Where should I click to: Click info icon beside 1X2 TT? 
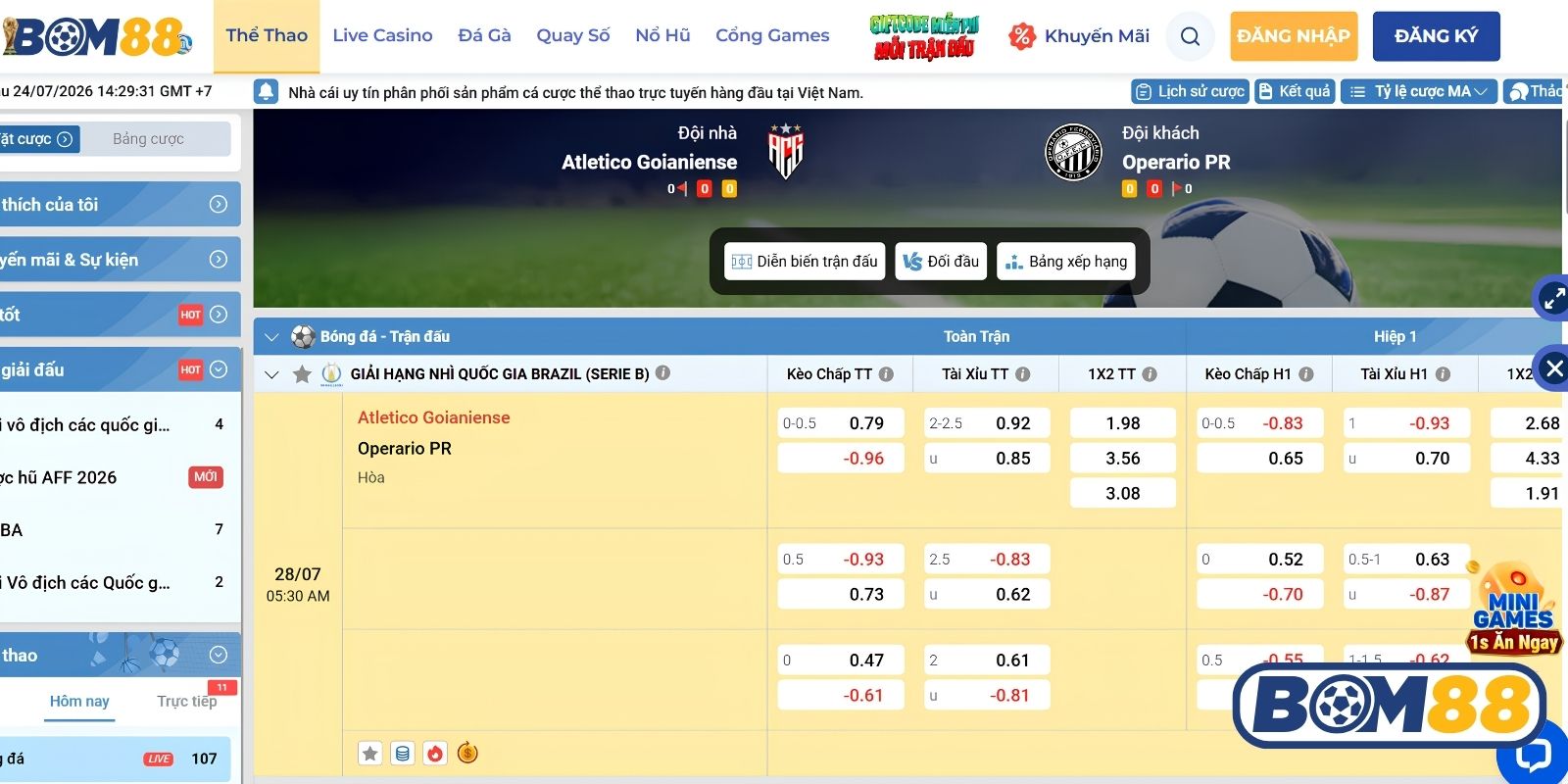click(x=1150, y=373)
